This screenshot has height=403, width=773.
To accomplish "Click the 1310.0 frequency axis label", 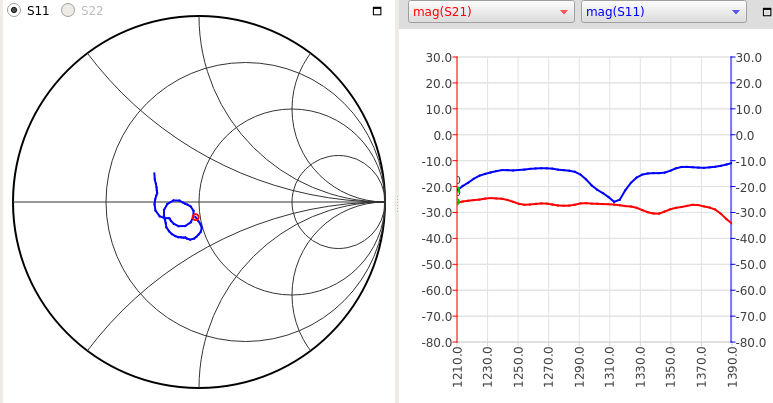I will click(610, 366).
